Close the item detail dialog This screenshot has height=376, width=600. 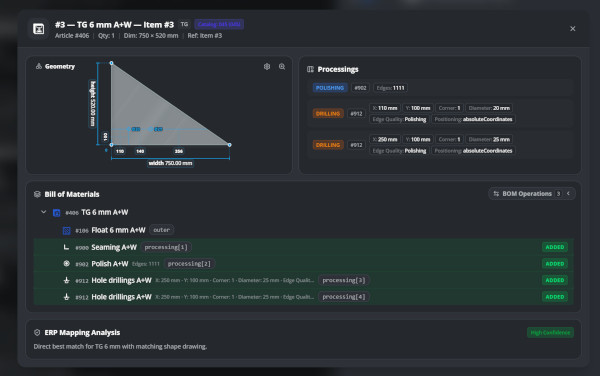coord(572,29)
